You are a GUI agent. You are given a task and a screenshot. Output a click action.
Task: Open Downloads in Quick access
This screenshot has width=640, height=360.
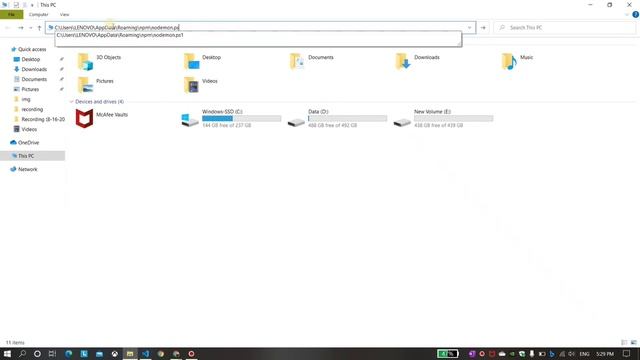pos(34,69)
